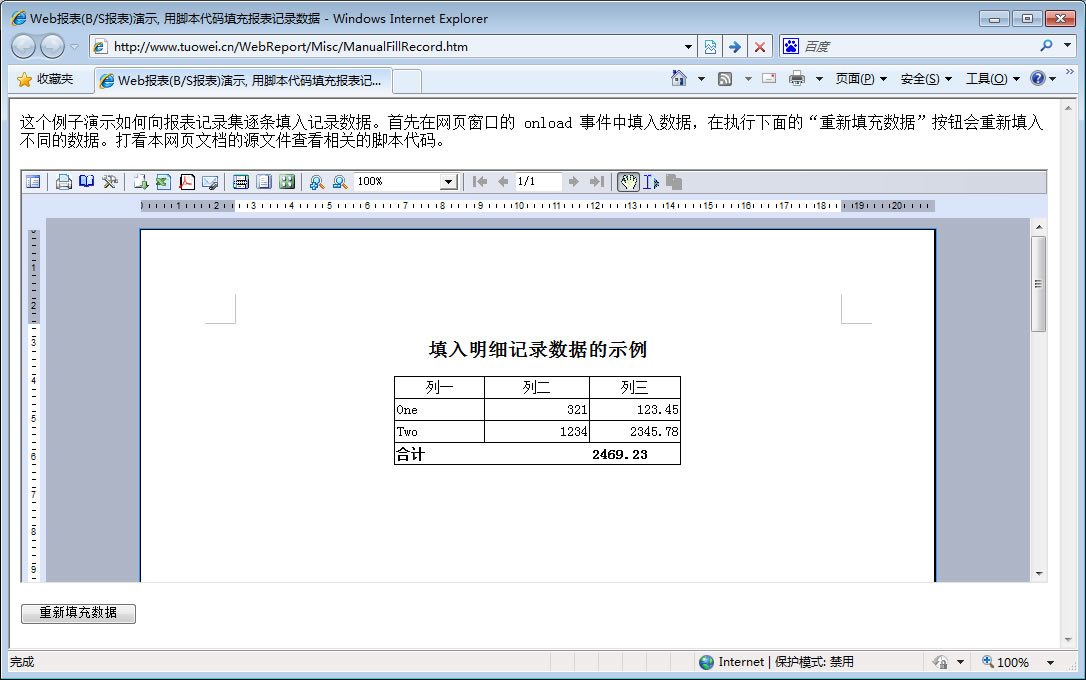Click the page number 1/1 field
1086x680 pixels.
pyautogui.click(x=538, y=182)
